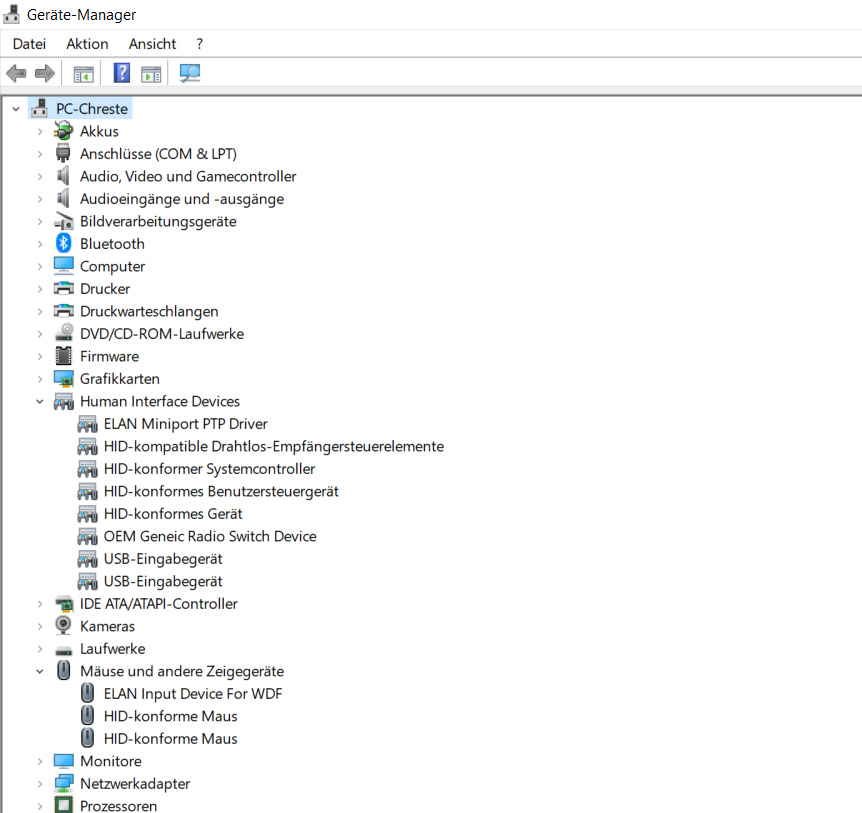Open the Datei menu
Screen dimensions: 862x813
29,44
